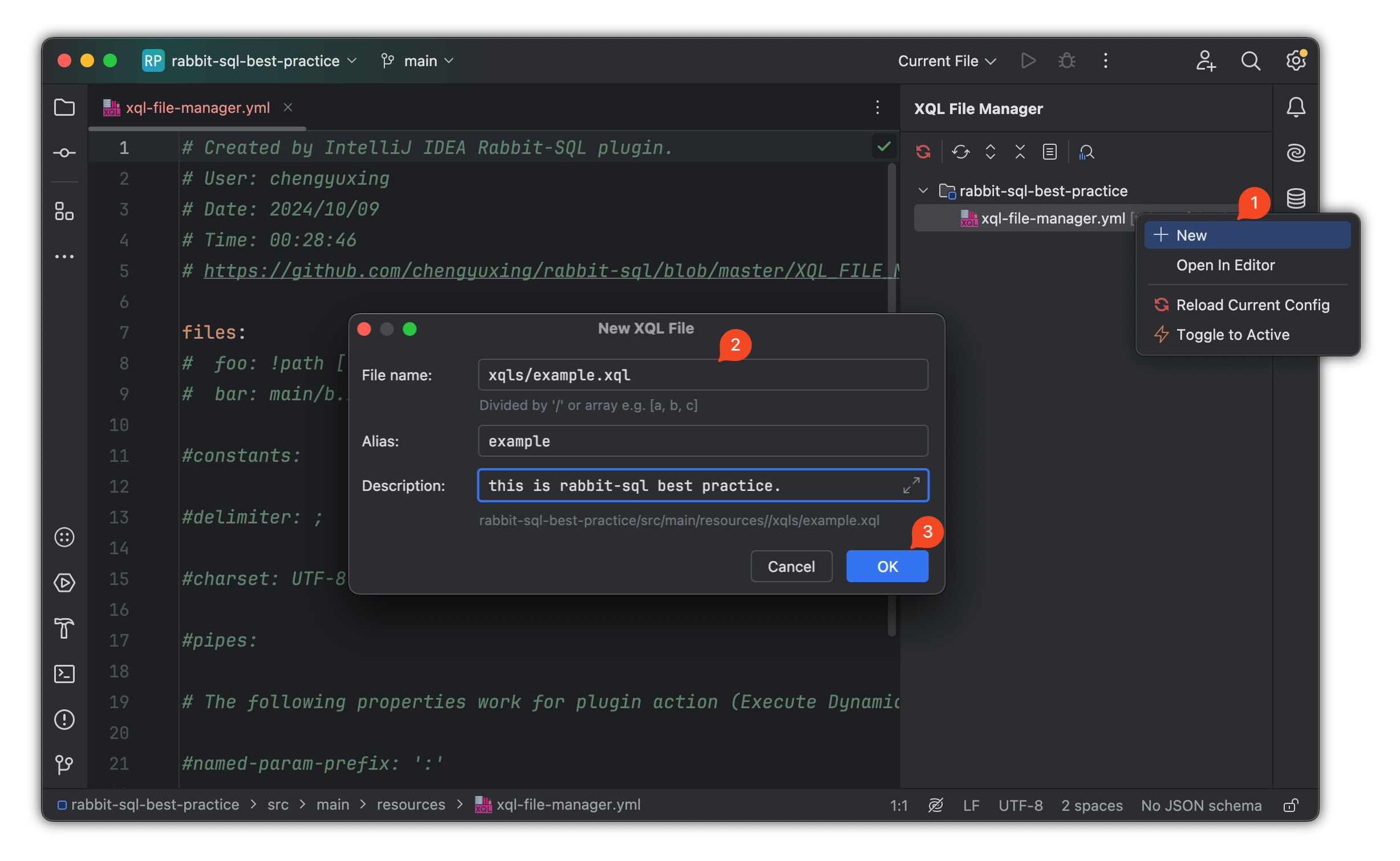Click Collapse All in XQL File Manager
This screenshot has height=861, width=1400.
(x=1020, y=152)
